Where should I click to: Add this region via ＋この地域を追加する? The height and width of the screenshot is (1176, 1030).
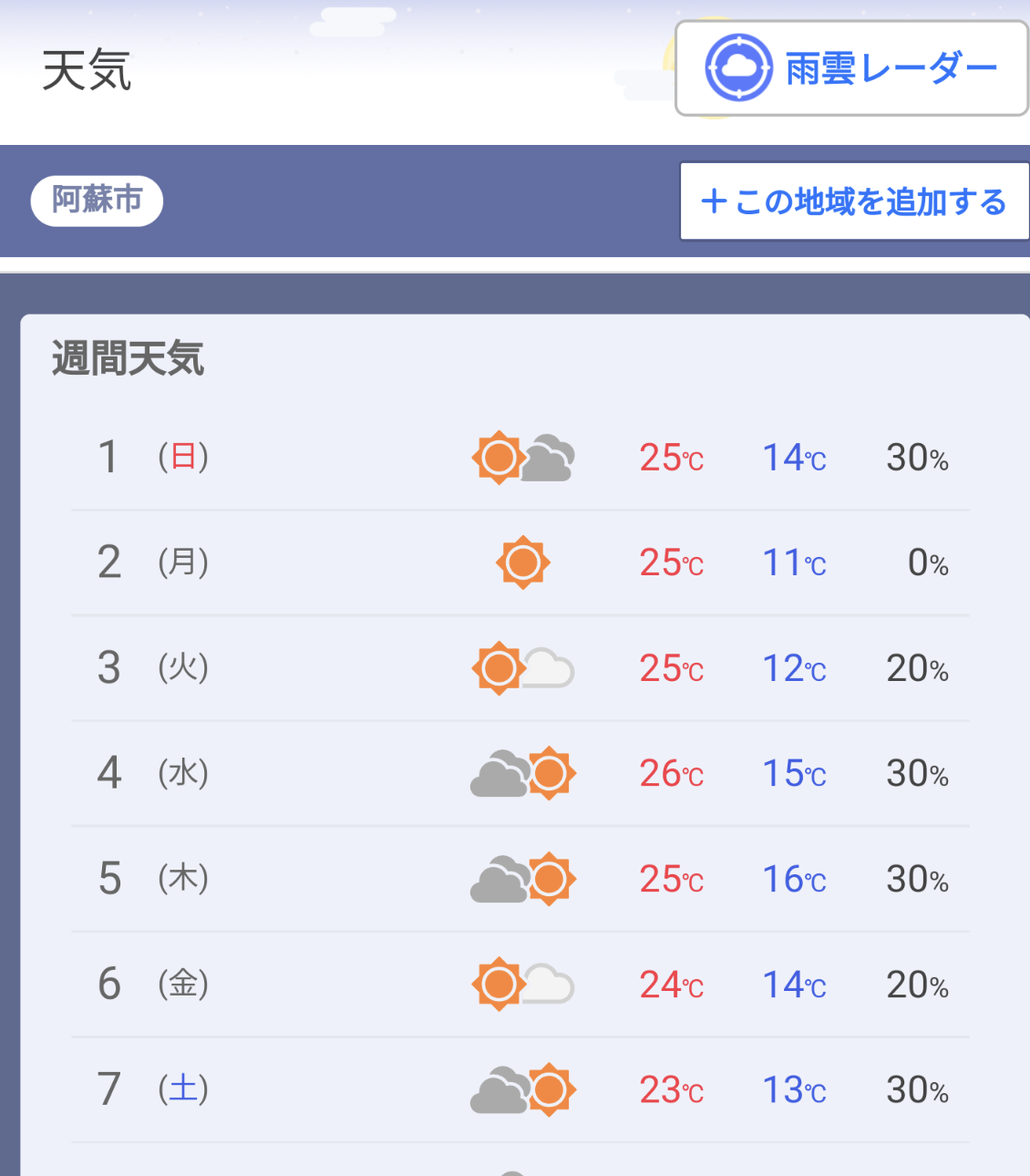(x=854, y=201)
